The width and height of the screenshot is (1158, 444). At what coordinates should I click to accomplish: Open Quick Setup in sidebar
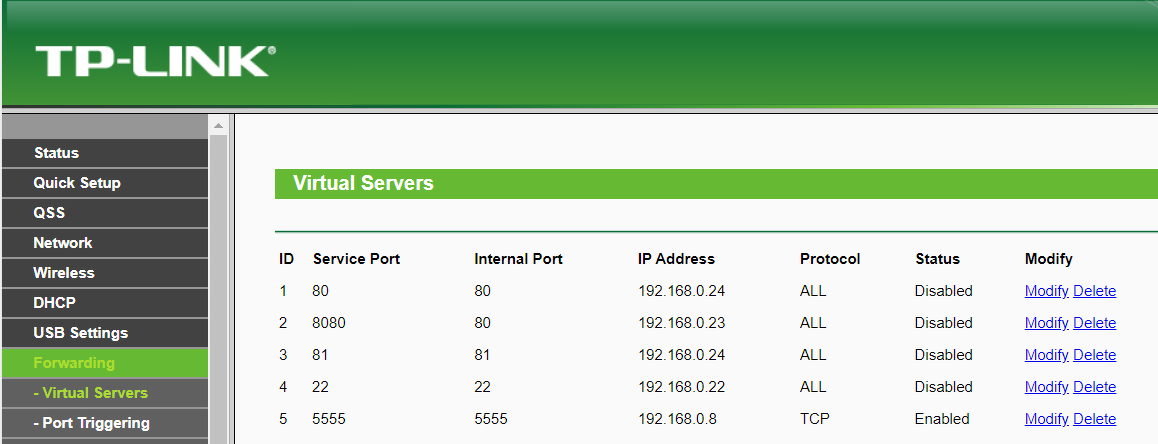(x=77, y=183)
